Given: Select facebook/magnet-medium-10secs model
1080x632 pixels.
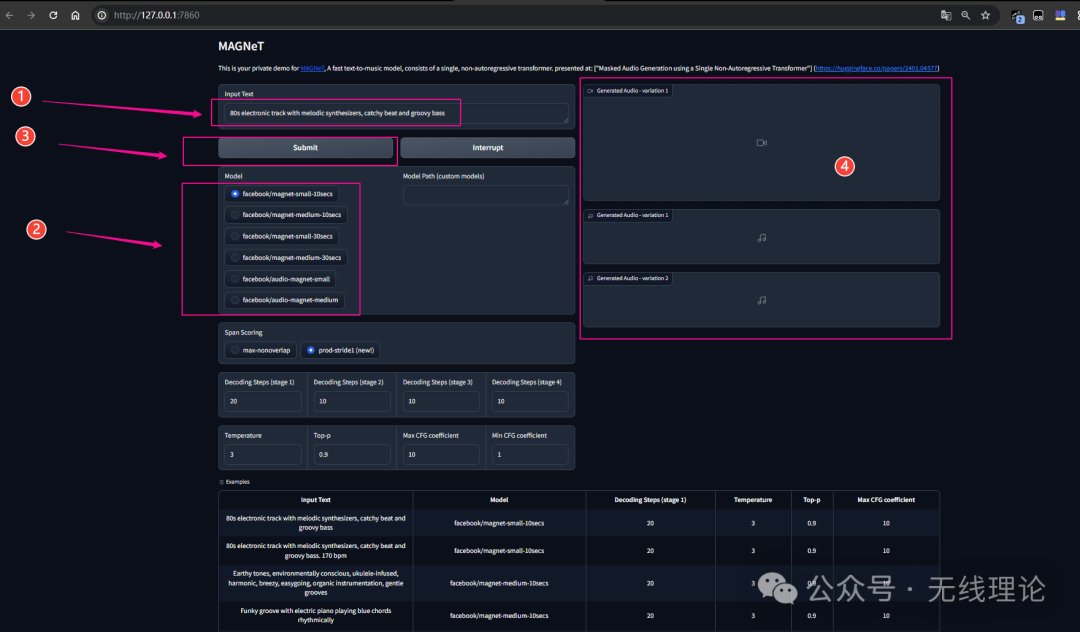Looking at the screenshot, I should (286, 215).
